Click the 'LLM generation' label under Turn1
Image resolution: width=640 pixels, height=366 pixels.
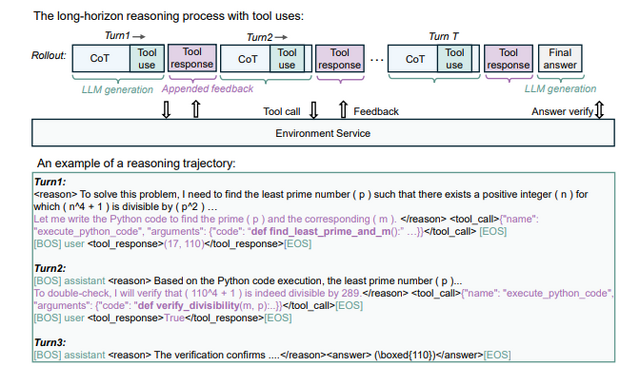click(118, 90)
